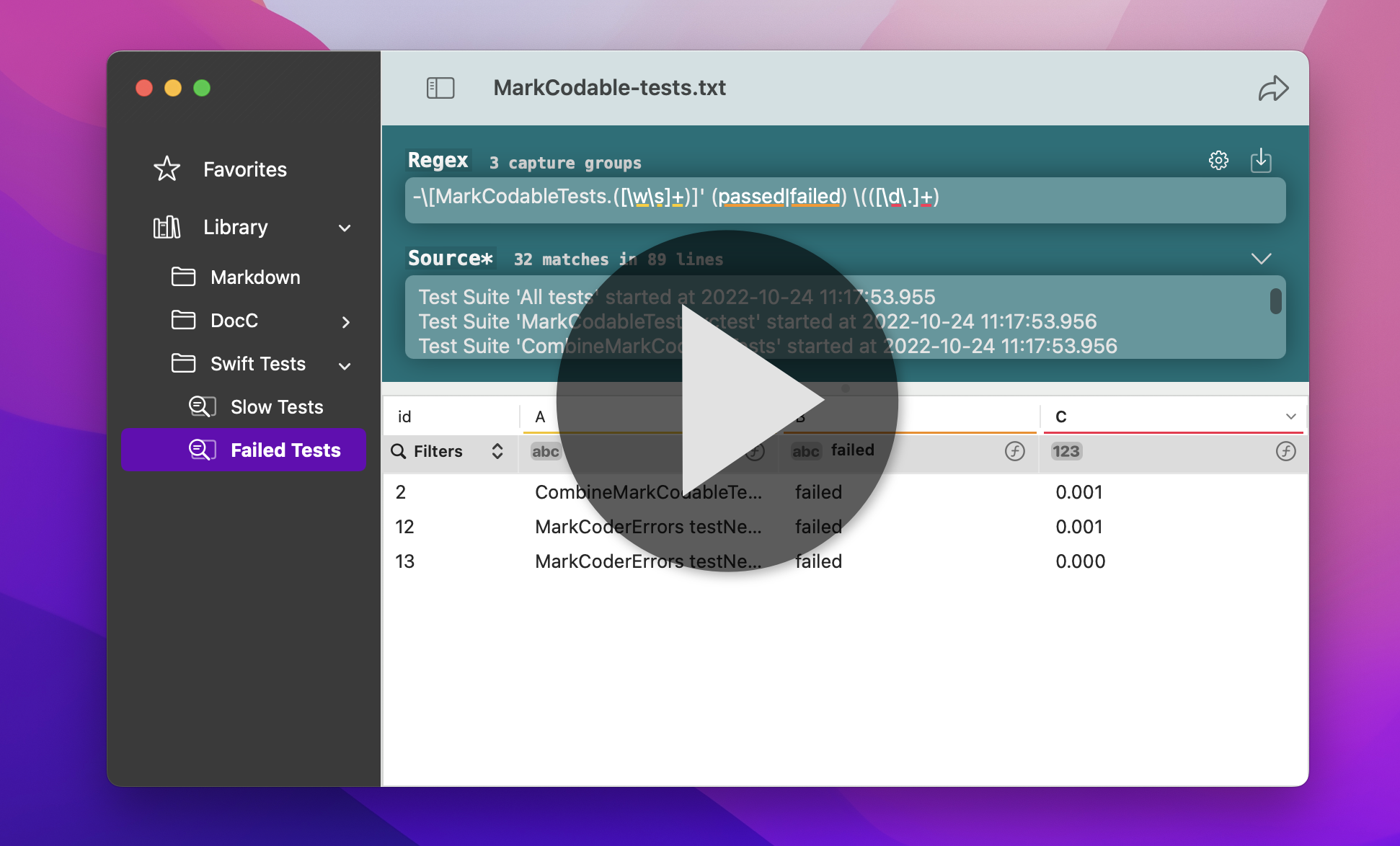1400x846 pixels.
Task: Expand the DocC folder
Action: click(x=345, y=321)
